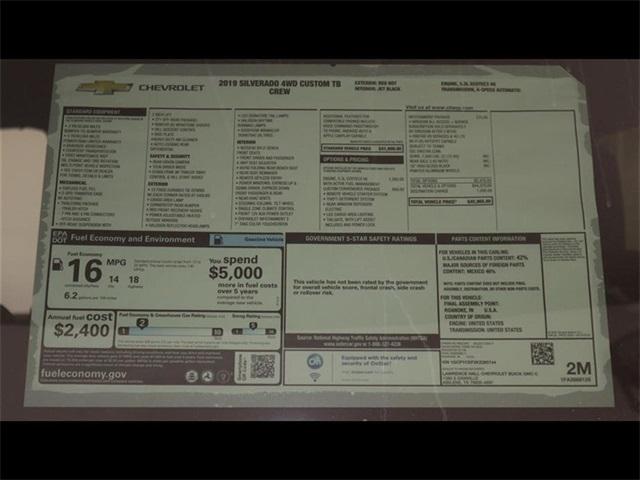Click the Chevrolet bowtie logo
The image size is (640, 480).
(103, 87)
